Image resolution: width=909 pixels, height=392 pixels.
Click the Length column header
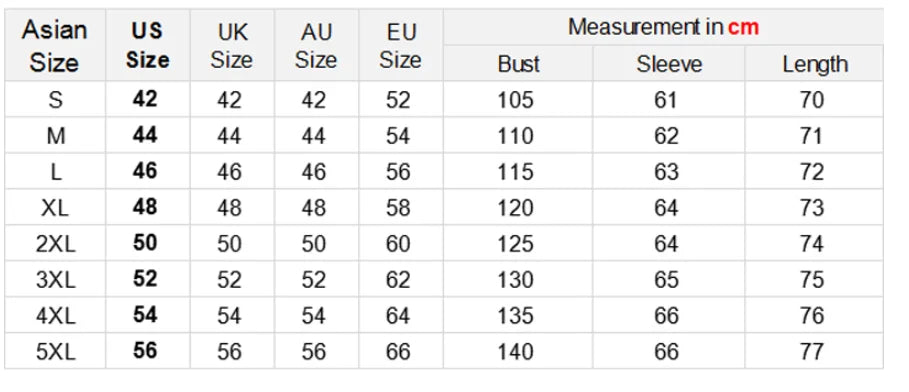[815, 63]
